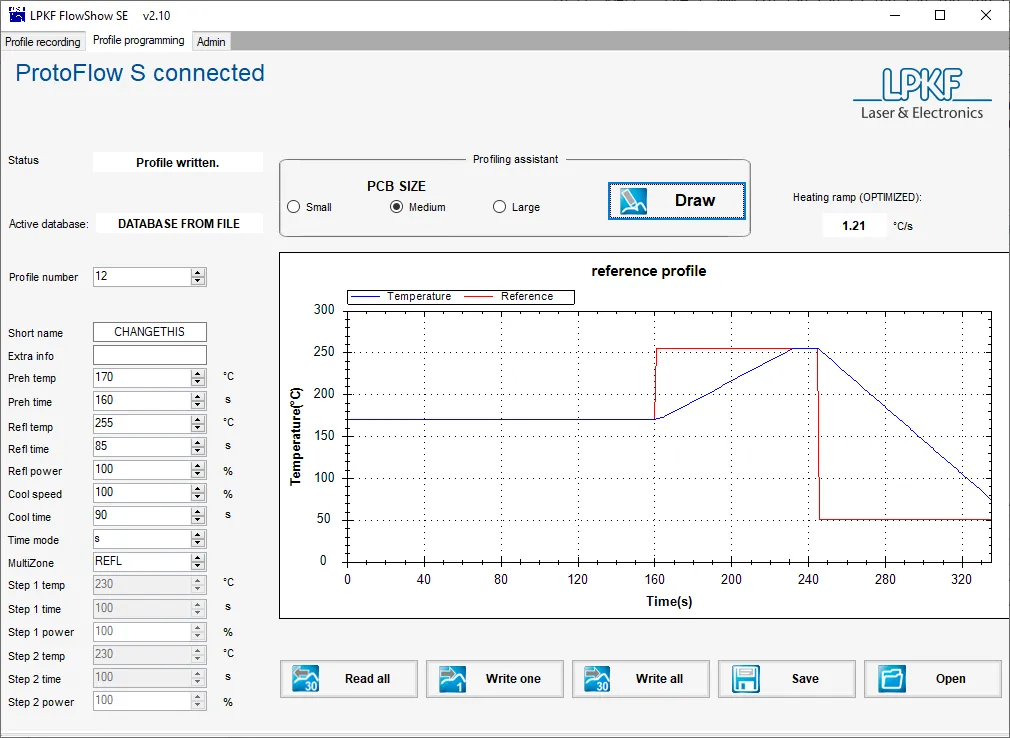The width and height of the screenshot is (1010, 738).
Task: Click the 'reference profile' chart title
Action: [x=649, y=271]
